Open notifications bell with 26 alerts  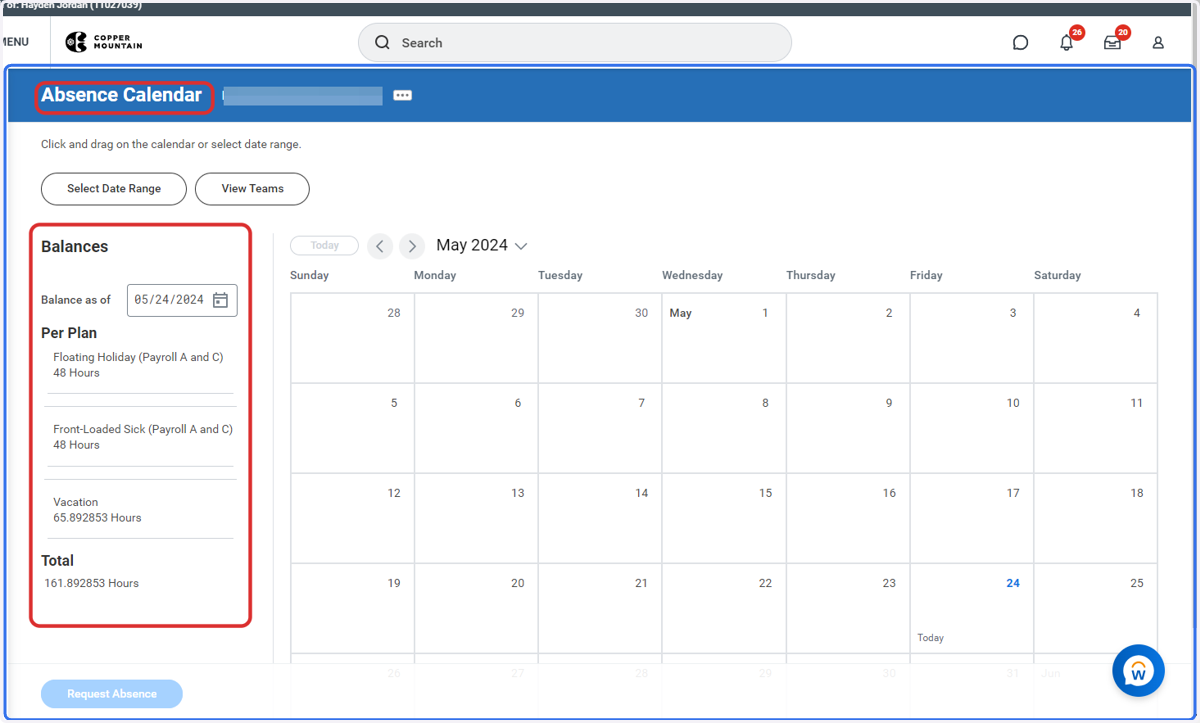tap(1067, 43)
